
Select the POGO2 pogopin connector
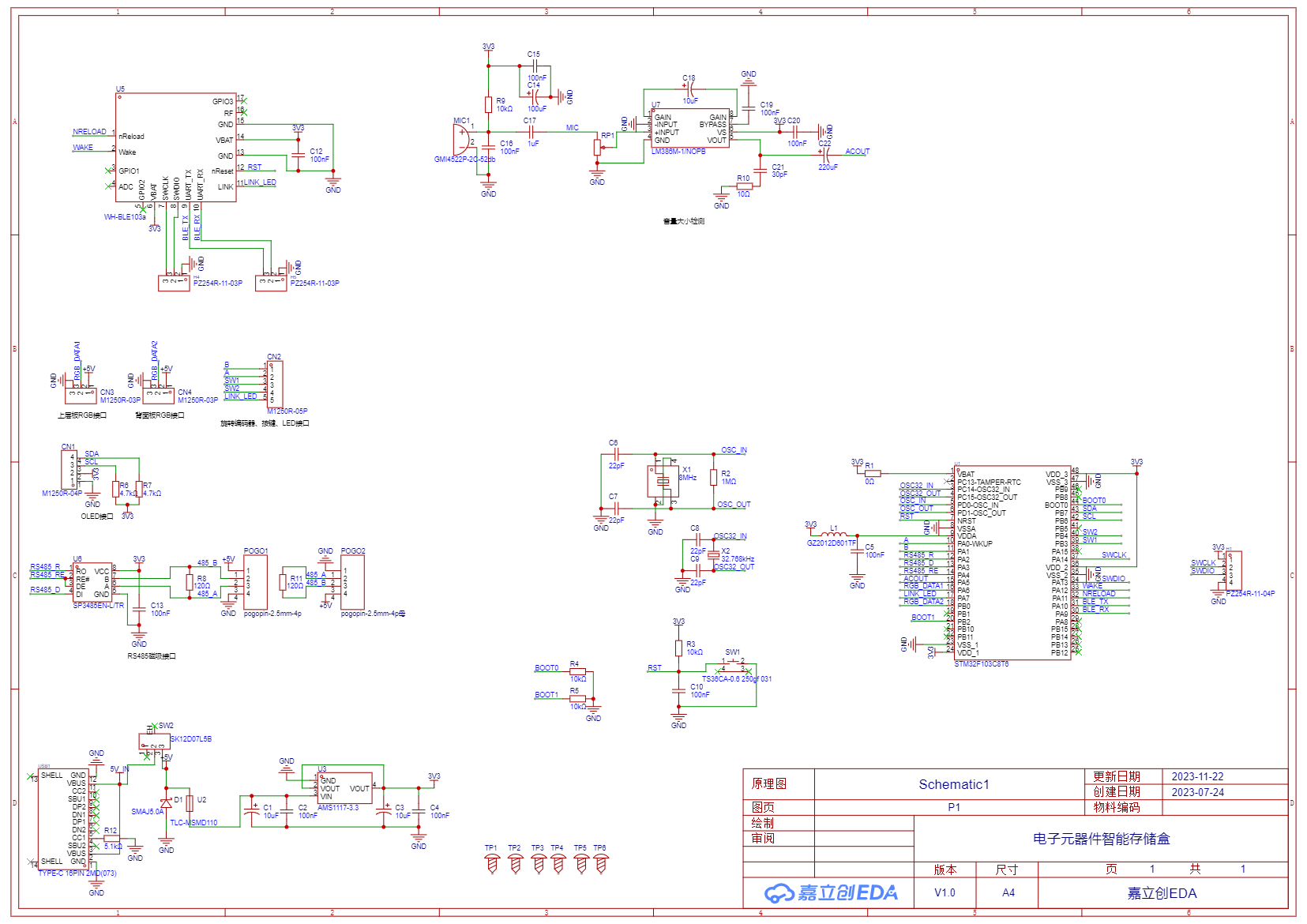click(352, 582)
